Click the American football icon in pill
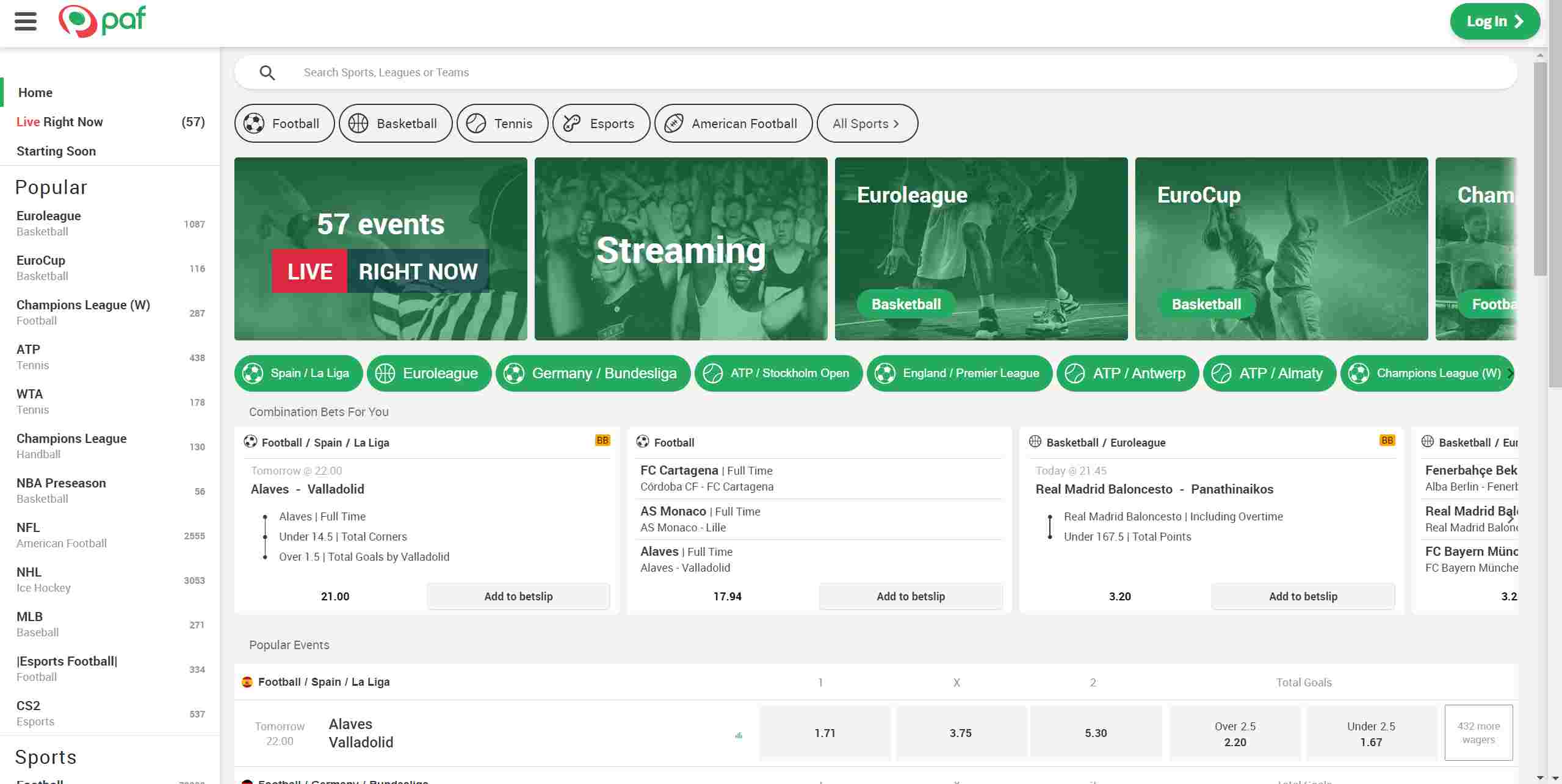This screenshot has height=784, width=1562. [674, 123]
